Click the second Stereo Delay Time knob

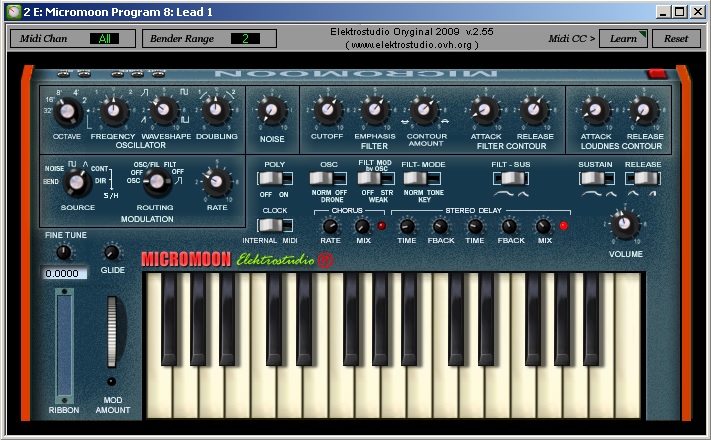(475, 226)
